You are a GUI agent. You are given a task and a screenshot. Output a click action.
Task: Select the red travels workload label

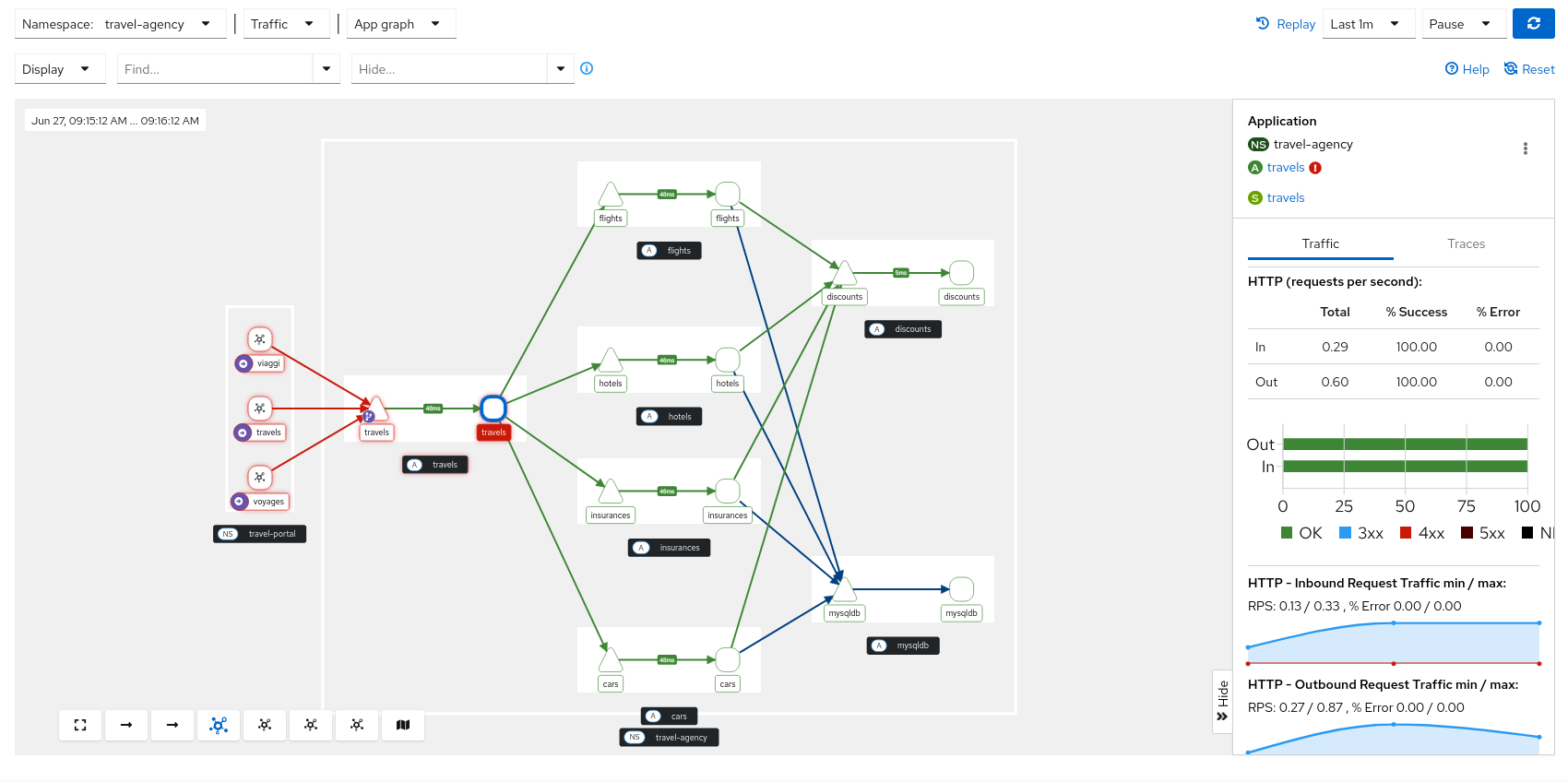click(493, 432)
